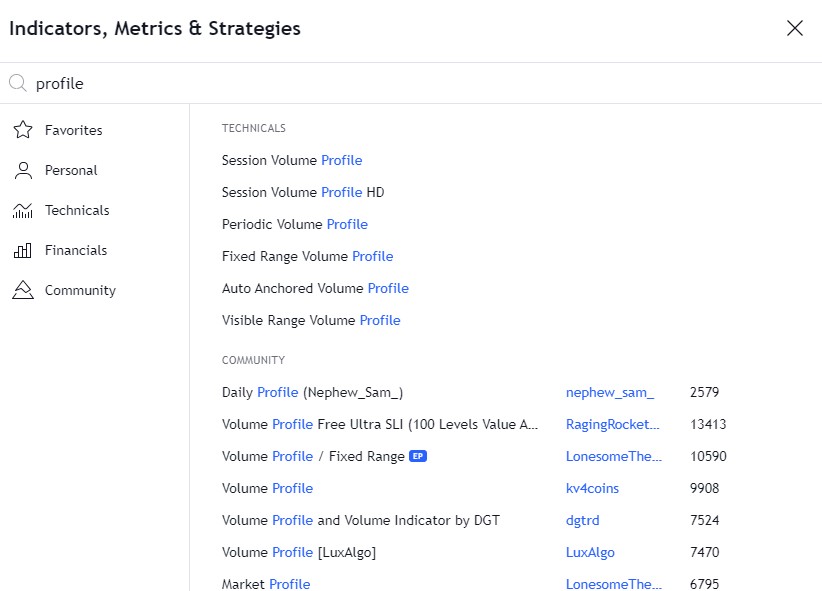Click the Technicals chart icon

[x=23, y=210]
